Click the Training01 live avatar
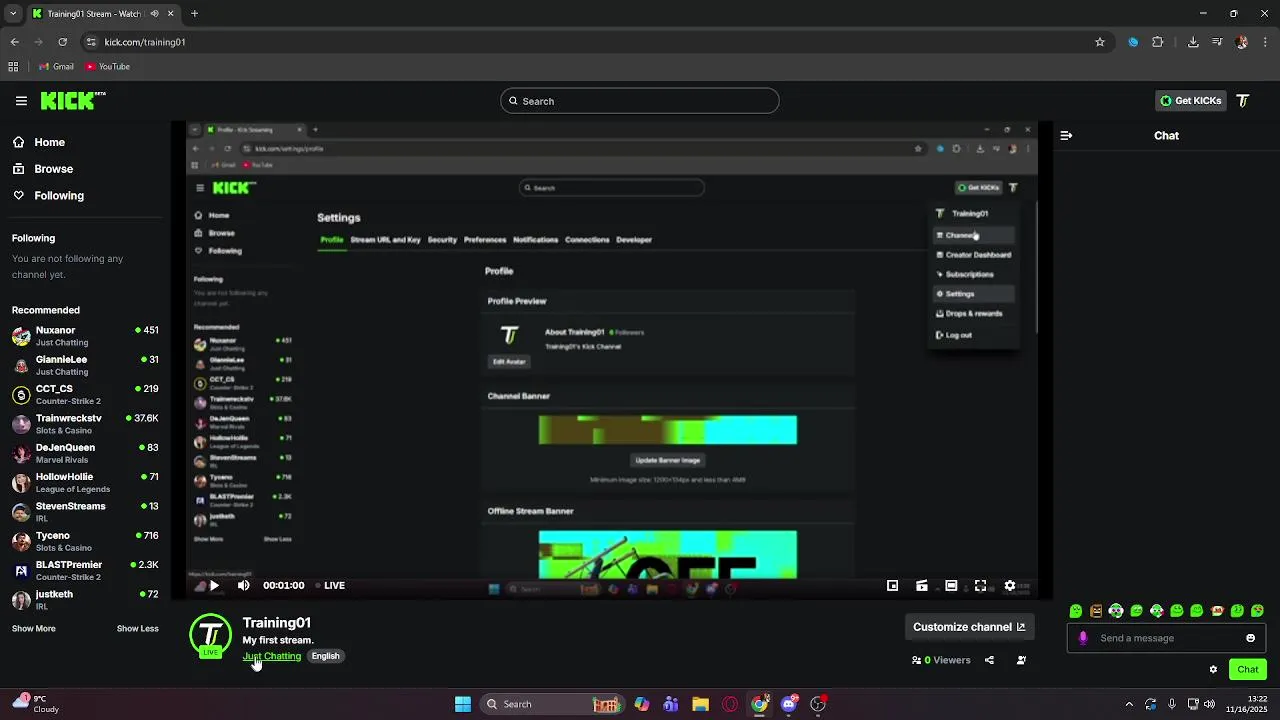Screen dimensions: 1280x720 pyautogui.click(x=210, y=636)
